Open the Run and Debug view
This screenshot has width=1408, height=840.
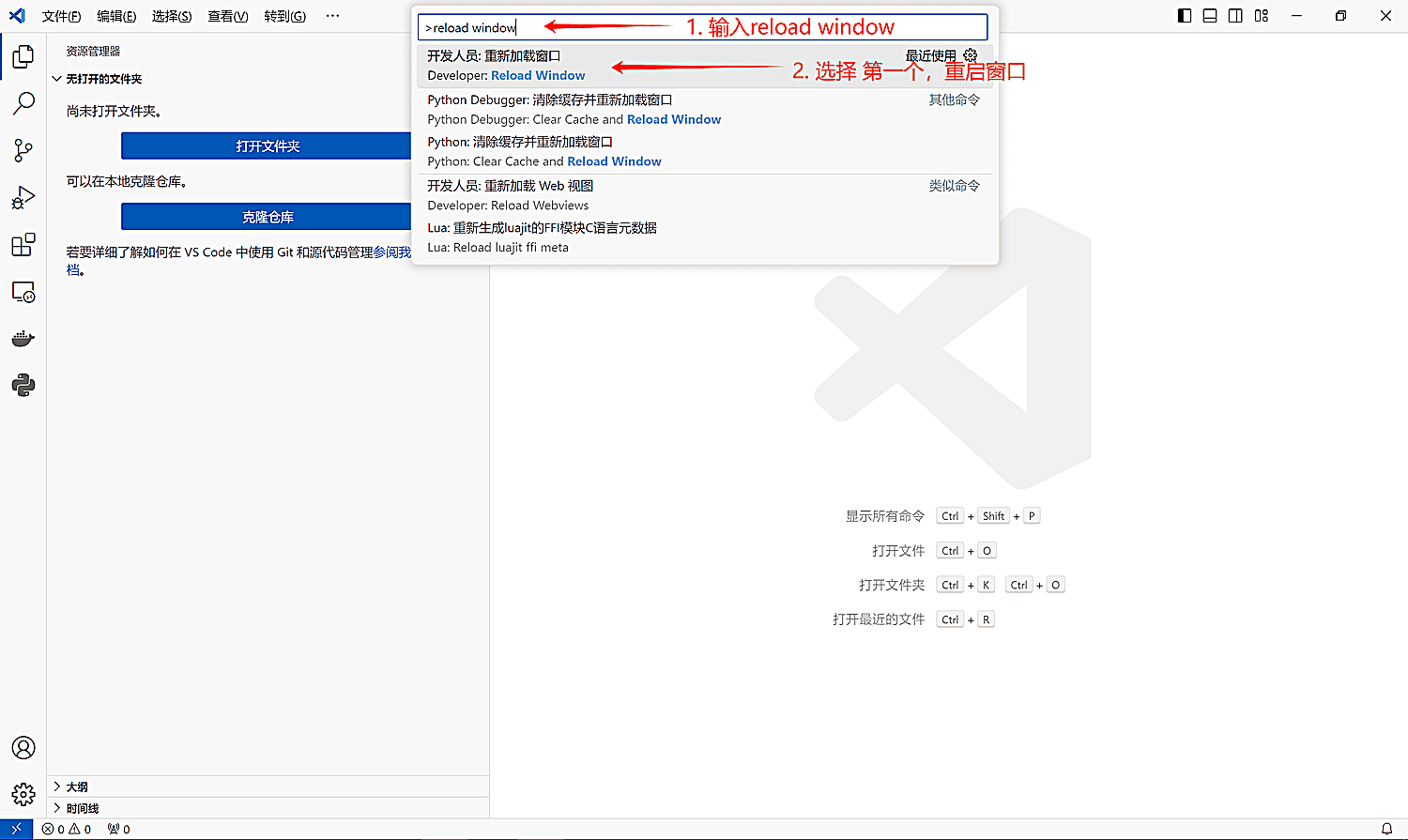[x=23, y=197]
